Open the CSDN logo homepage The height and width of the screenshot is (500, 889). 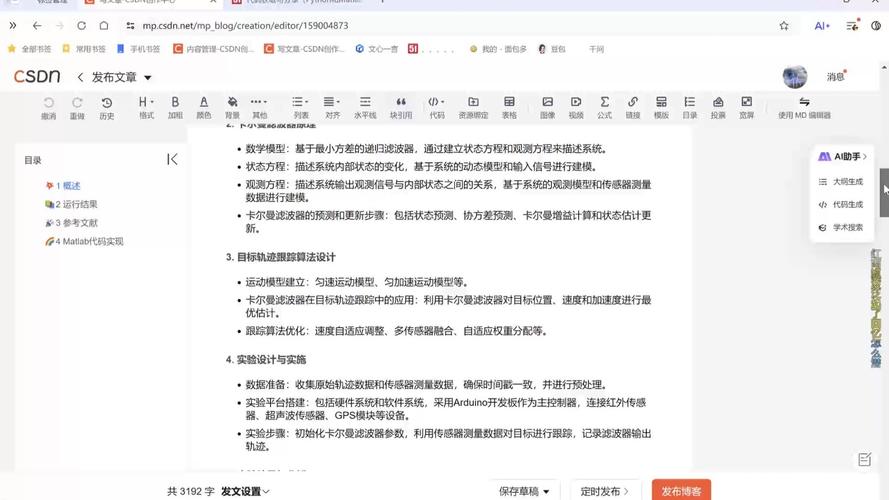[x=37, y=77]
